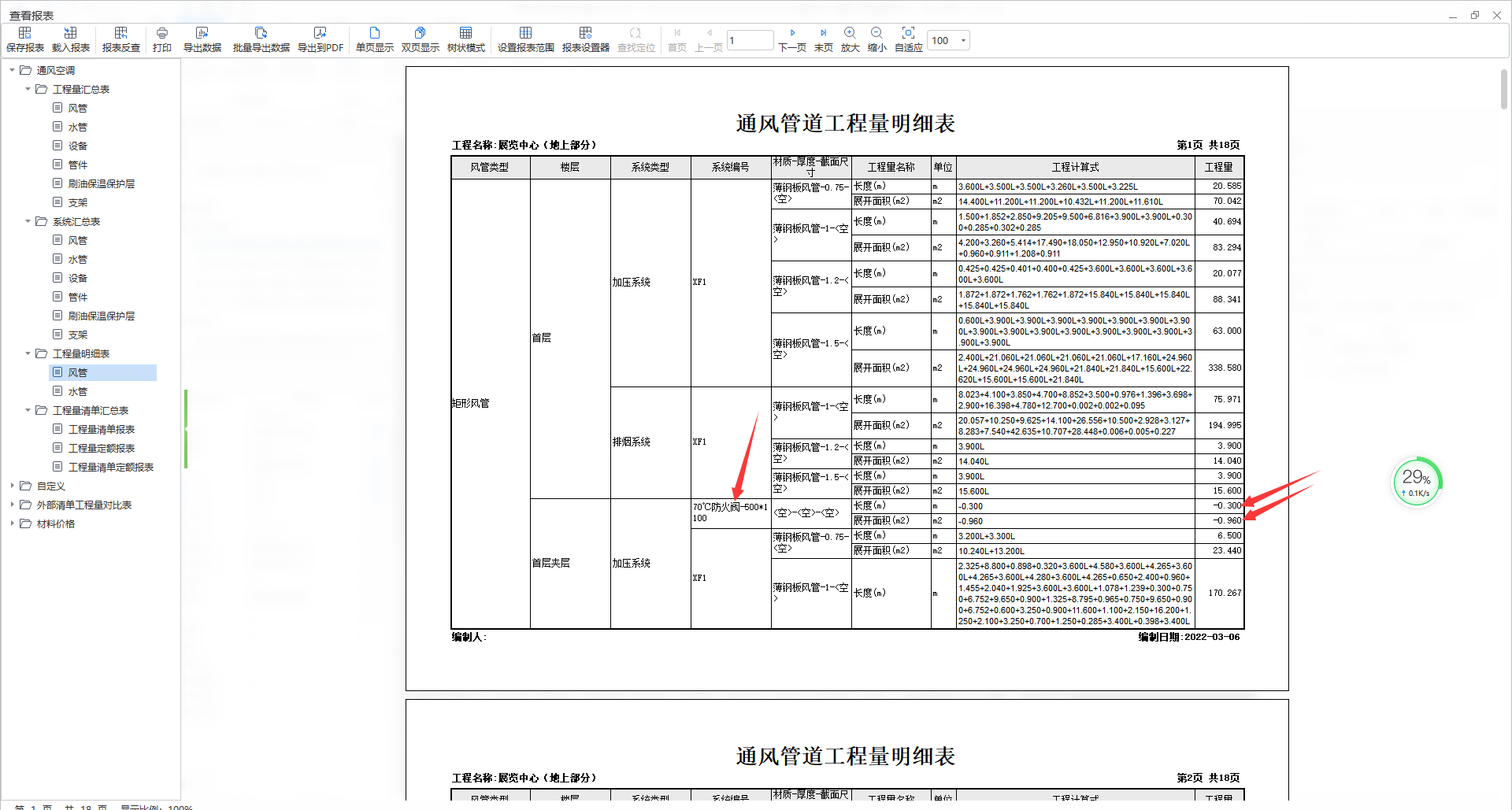Click the 170.267 quantity cell
This screenshot has width=1512, height=810.
(1219, 594)
